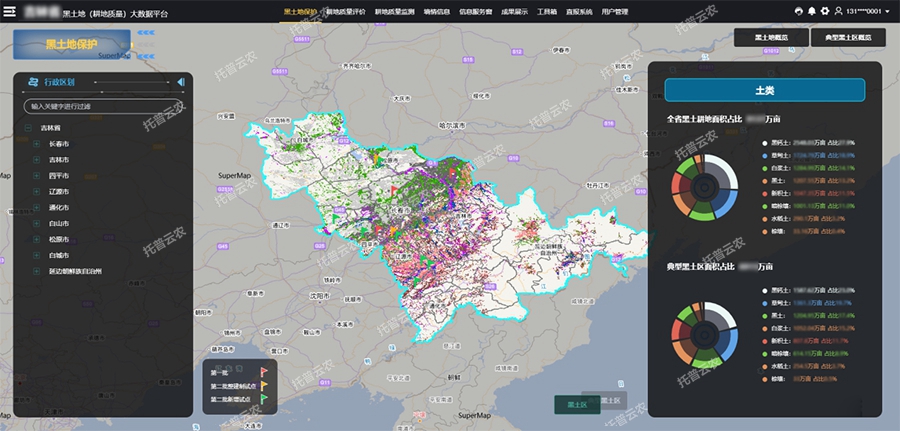This screenshot has height=431, width=900.
Task: Click the headset support icon in header
Action: [797, 11]
